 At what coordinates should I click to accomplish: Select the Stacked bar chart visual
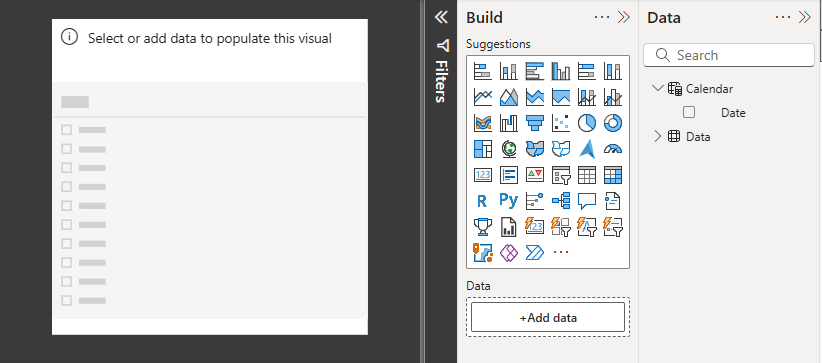[x=482, y=71]
